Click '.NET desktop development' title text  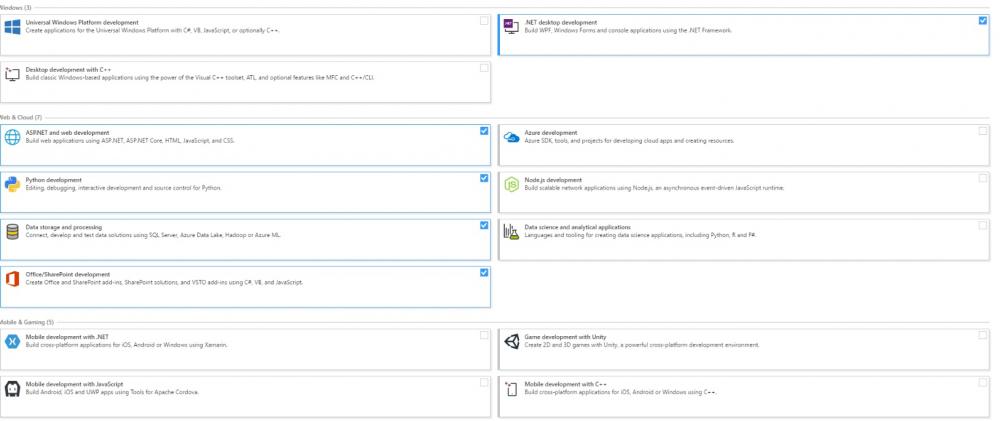coord(561,22)
